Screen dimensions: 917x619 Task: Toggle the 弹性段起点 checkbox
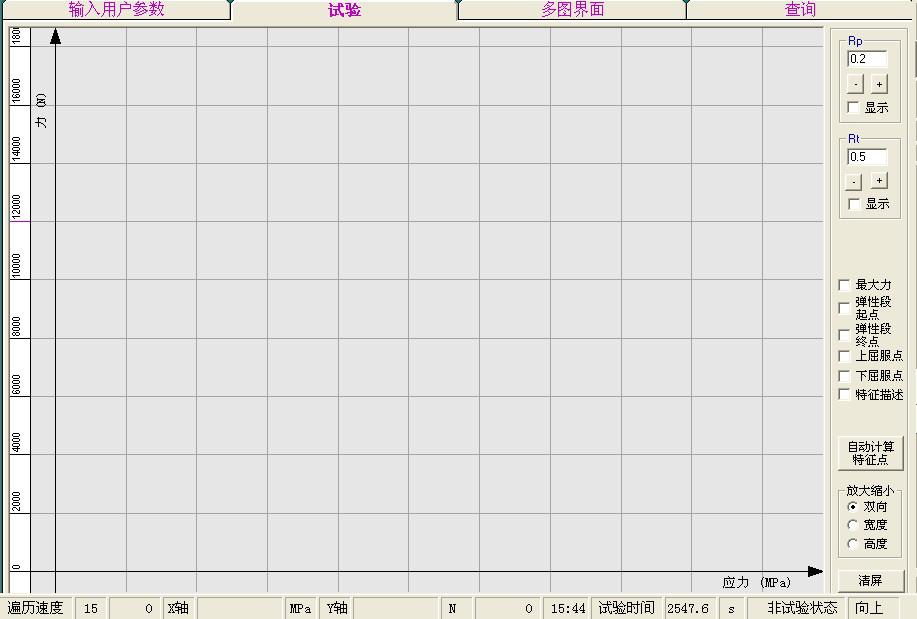click(845, 308)
